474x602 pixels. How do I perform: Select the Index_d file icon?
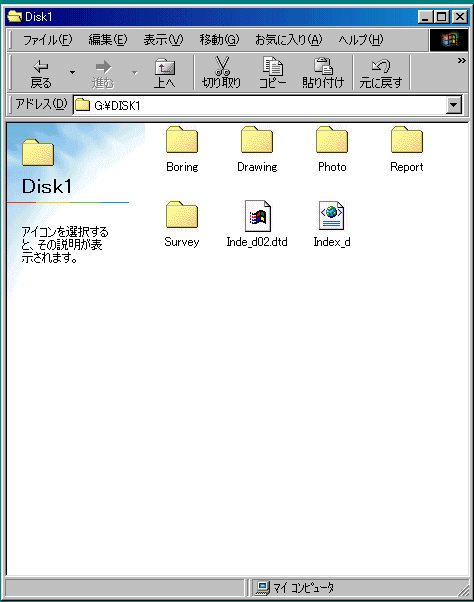tap(332, 215)
